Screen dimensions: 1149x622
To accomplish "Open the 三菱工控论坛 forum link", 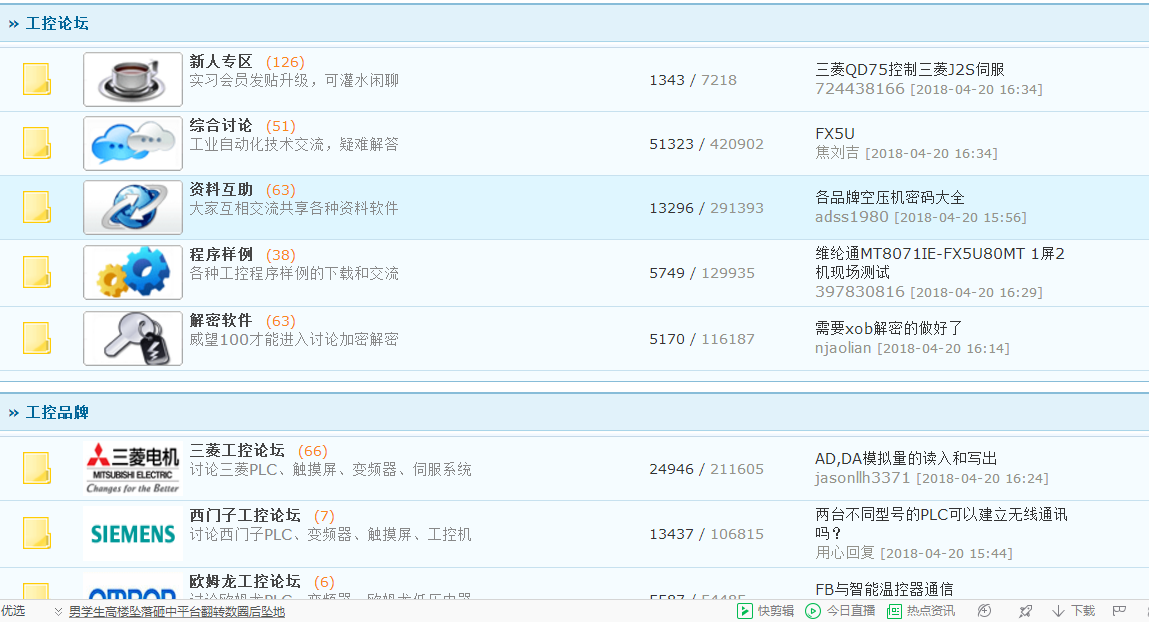I will [x=237, y=451].
